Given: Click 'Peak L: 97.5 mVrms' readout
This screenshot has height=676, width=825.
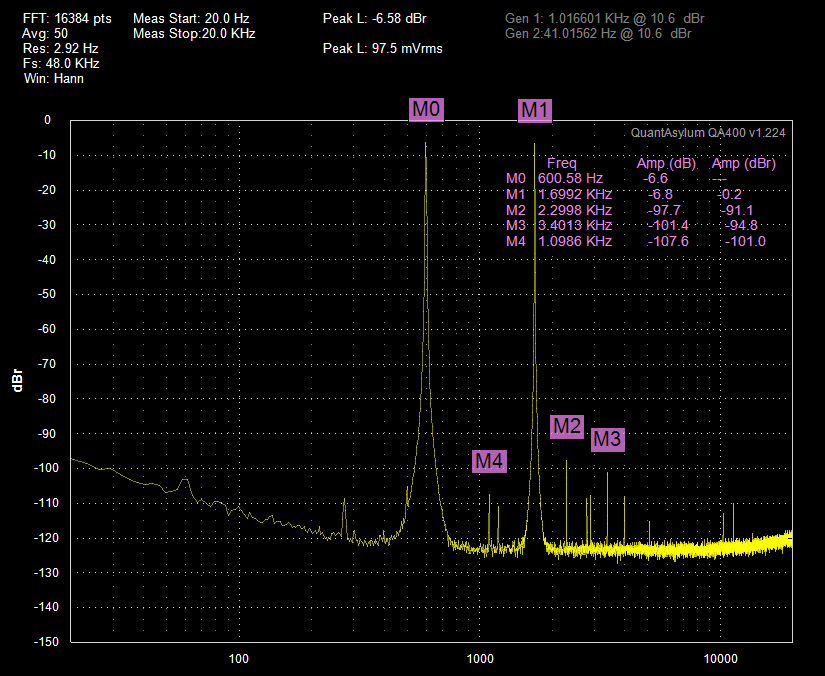Looking at the screenshot, I should [383, 48].
